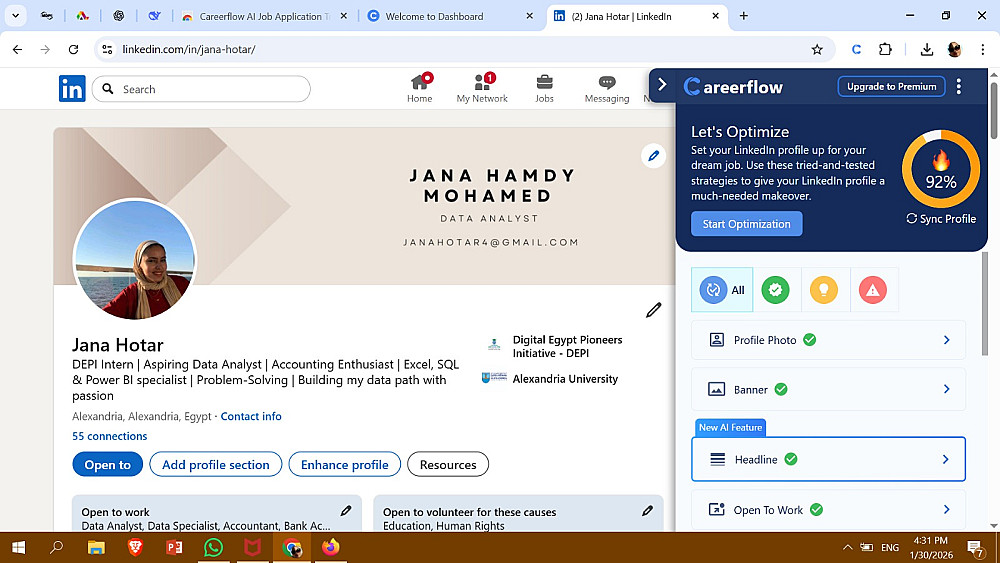Open Windows Start menu

18,547
